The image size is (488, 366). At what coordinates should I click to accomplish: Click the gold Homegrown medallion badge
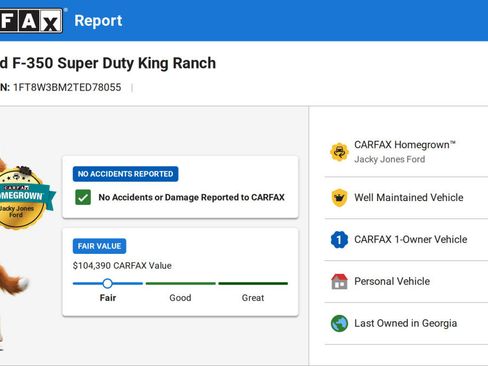click(x=22, y=198)
